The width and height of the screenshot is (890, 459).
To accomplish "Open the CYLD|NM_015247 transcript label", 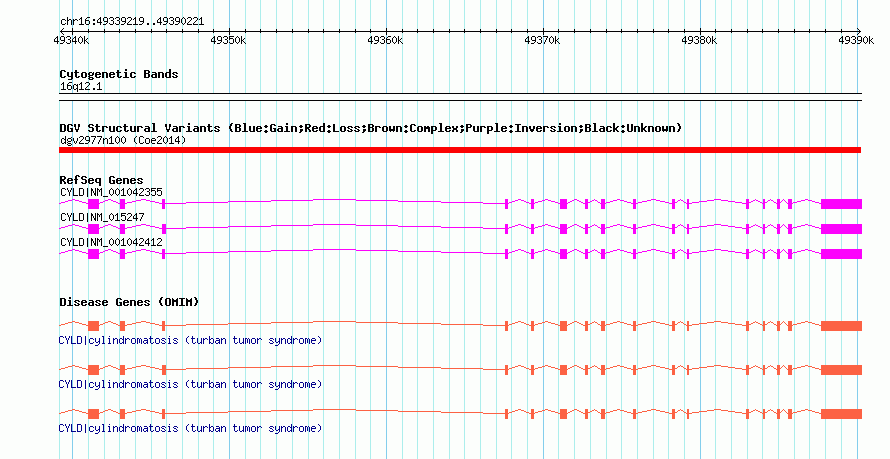I will tap(102, 217).
